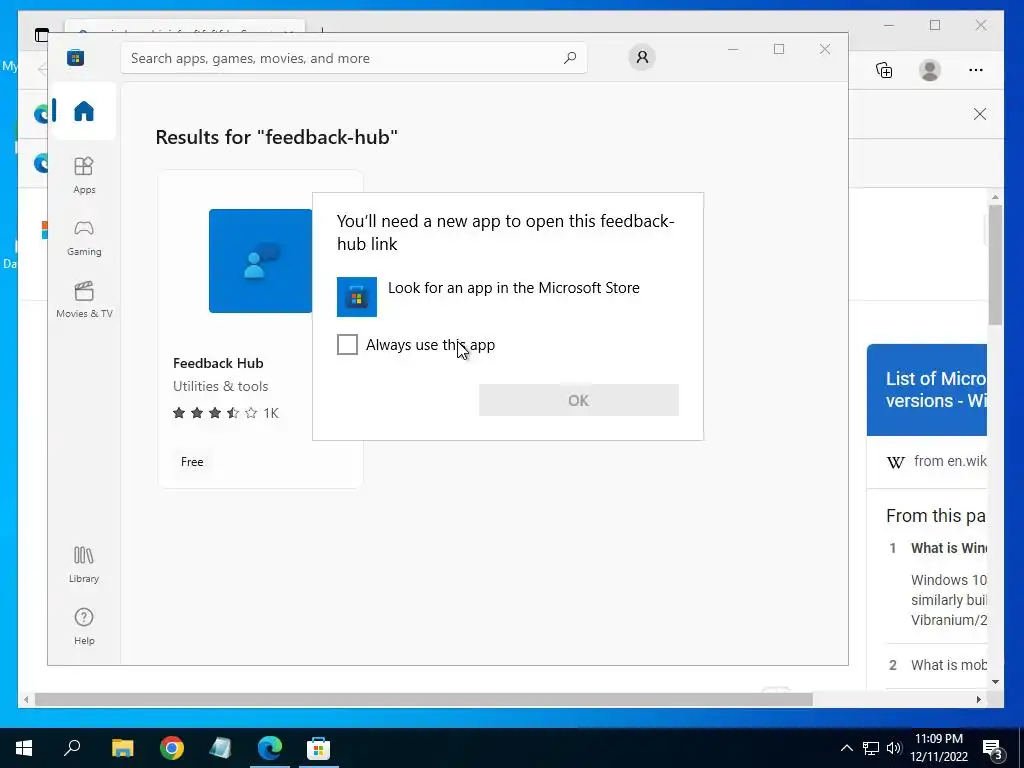Click the Edge tab actions icon at top left

[x=42, y=35]
